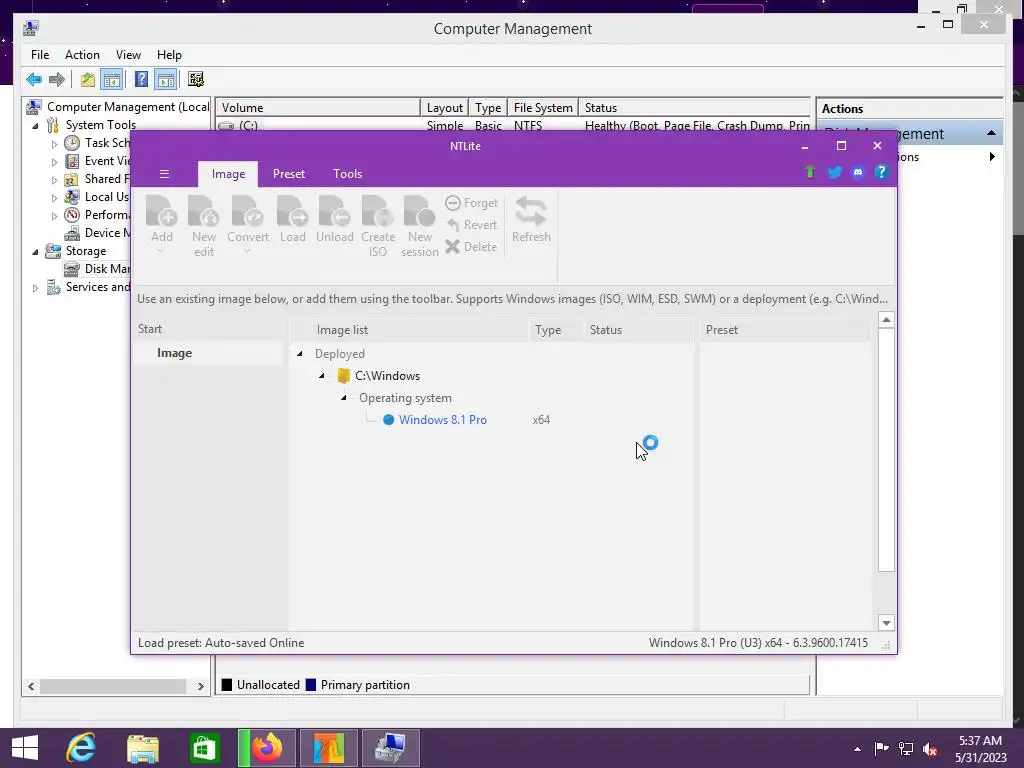Open File Explorer from the taskbar
1024x768 pixels.
(x=142, y=748)
